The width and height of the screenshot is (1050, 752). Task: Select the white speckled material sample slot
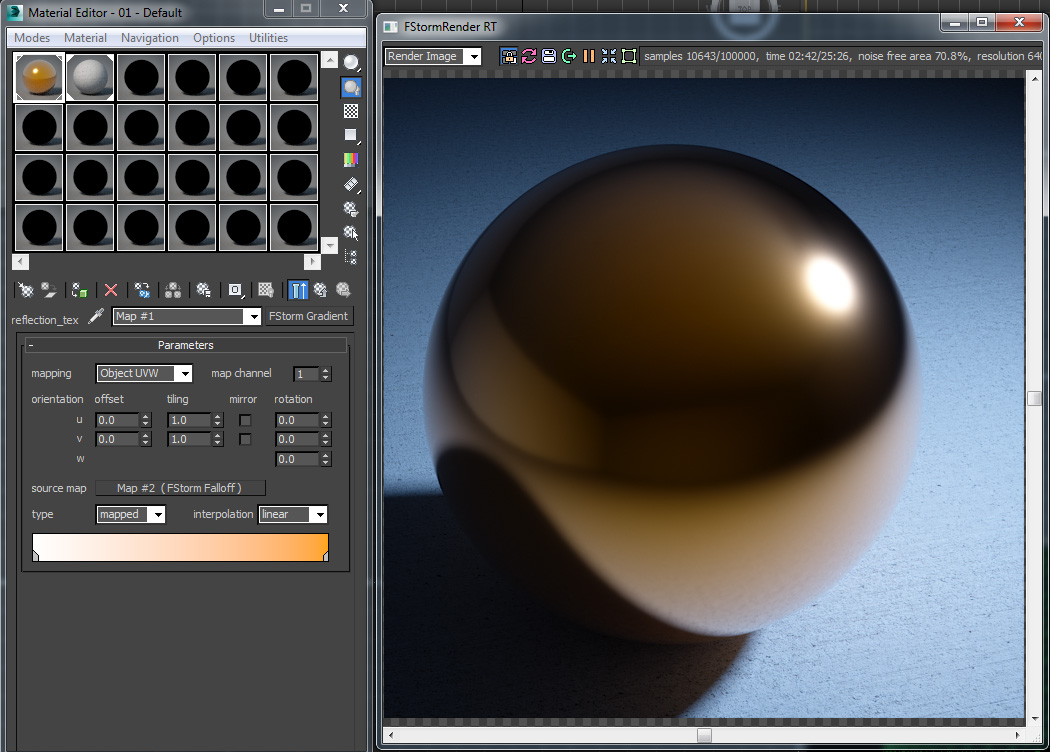[x=90, y=78]
